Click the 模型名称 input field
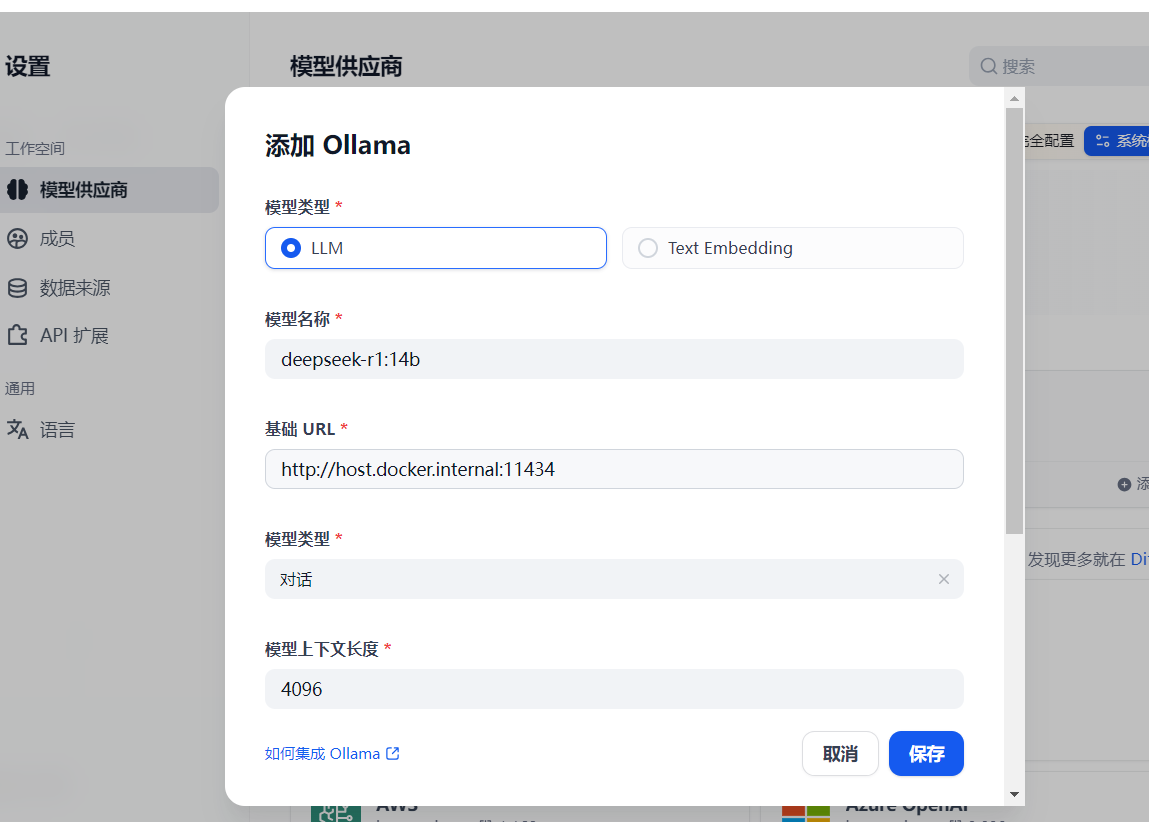This screenshot has height=822, width=1149. [x=614, y=359]
